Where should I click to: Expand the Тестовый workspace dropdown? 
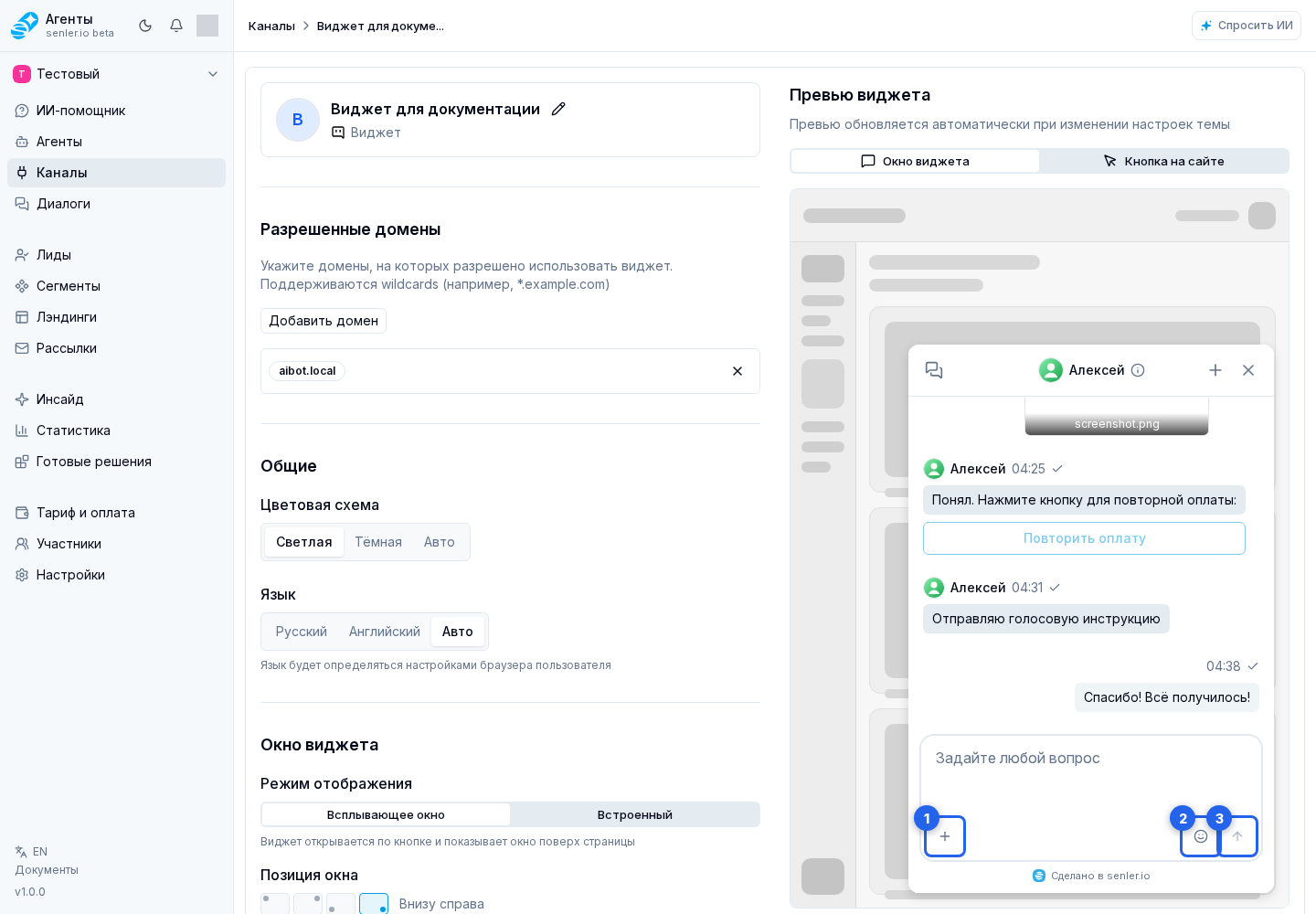(117, 74)
